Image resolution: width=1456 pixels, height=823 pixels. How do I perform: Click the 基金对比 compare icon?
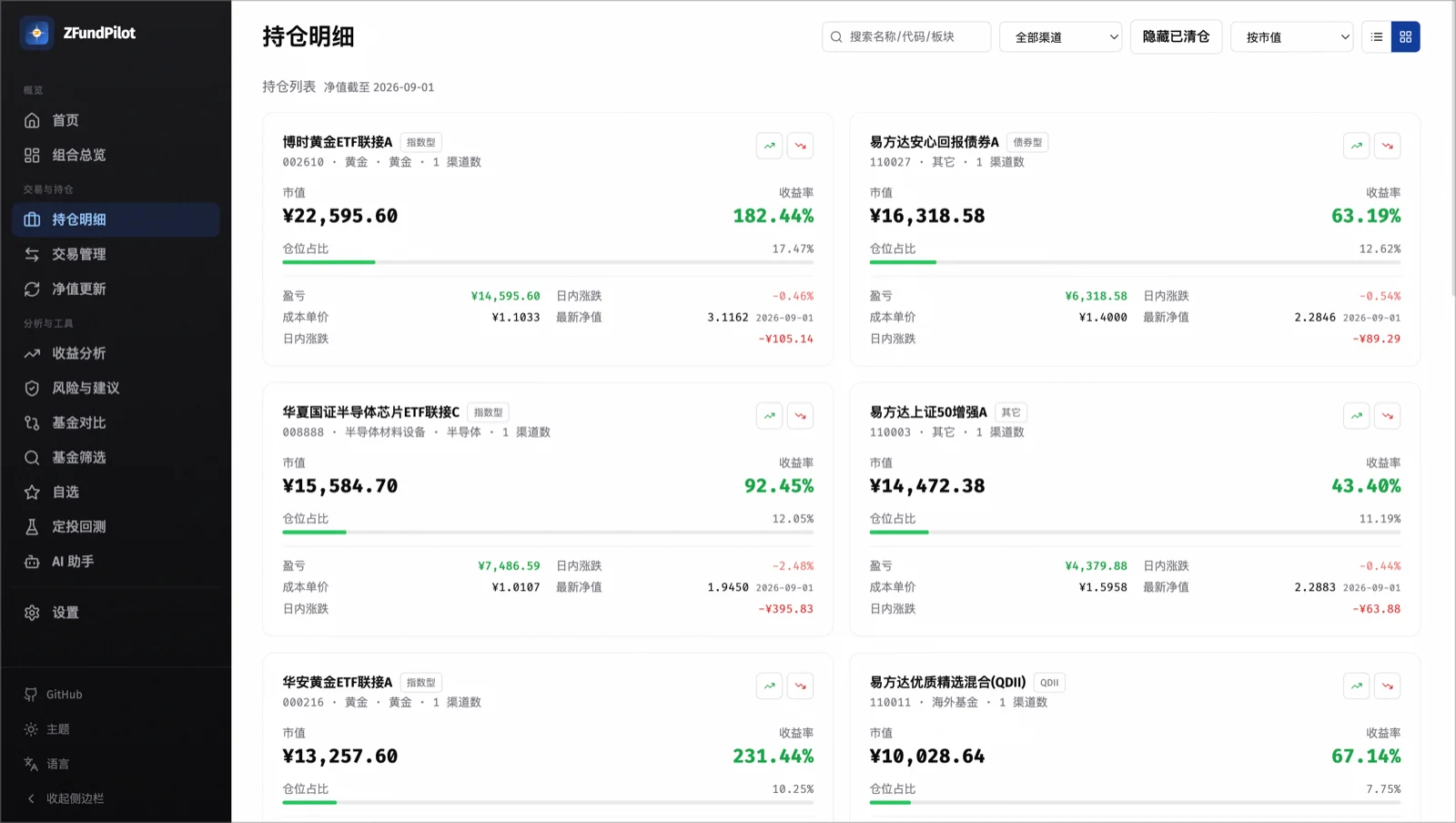click(x=32, y=422)
